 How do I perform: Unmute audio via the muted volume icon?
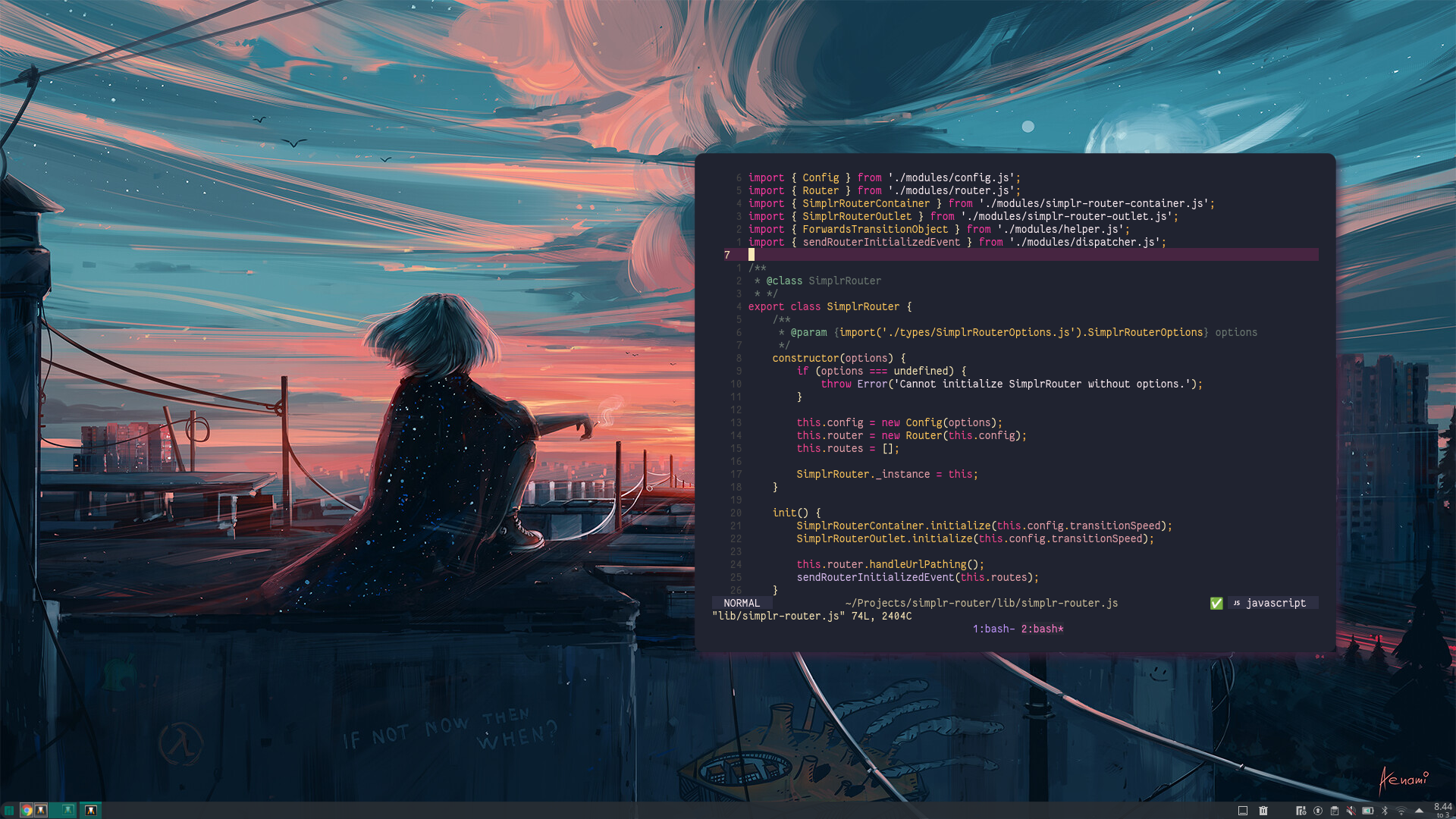tap(1351, 811)
